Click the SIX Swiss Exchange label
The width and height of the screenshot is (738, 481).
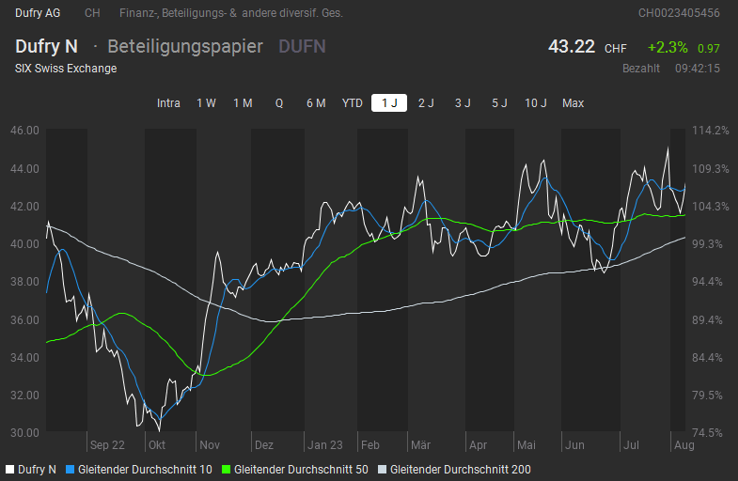pyautogui.click(x=66, y=68)
